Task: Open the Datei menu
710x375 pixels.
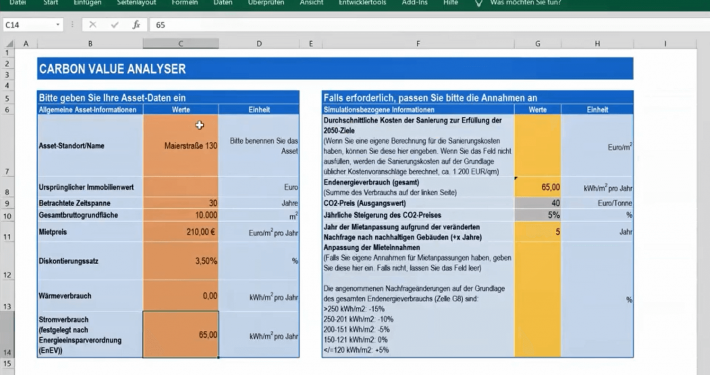Action: coord(18,3)
